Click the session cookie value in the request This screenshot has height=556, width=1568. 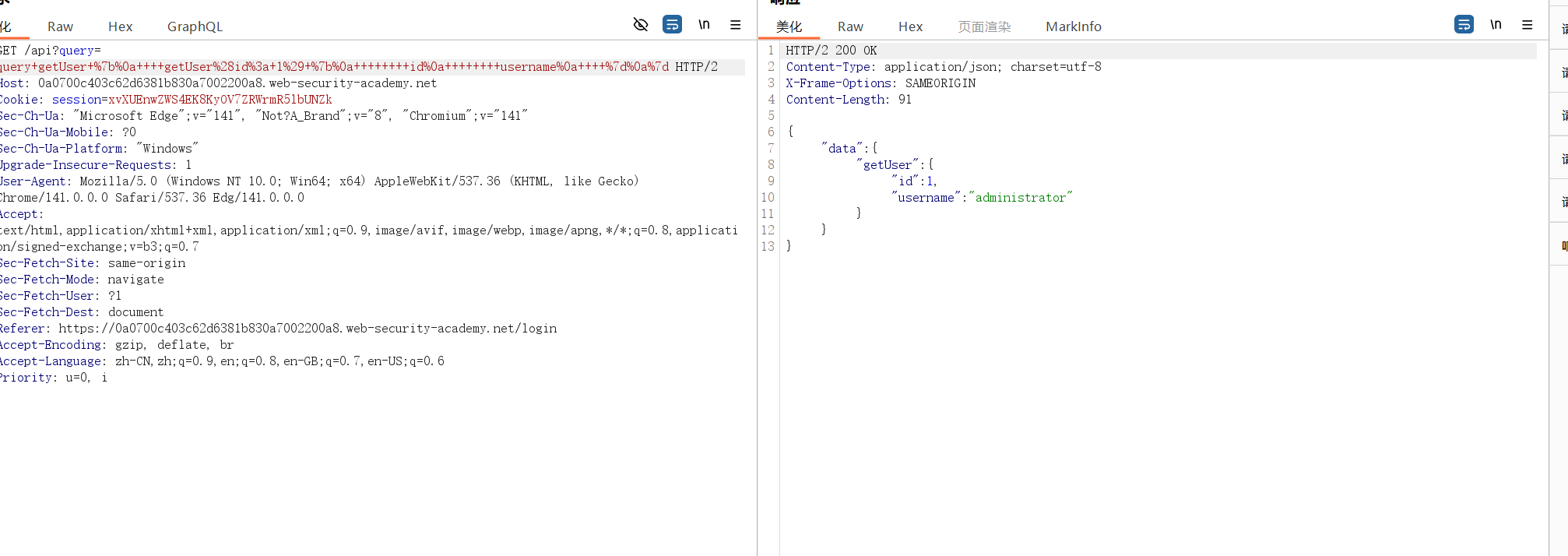coord(220,100)
